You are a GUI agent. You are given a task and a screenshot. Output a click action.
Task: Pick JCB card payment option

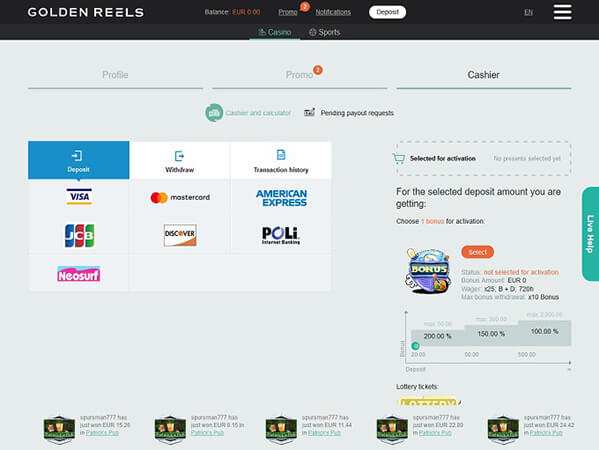coord(79,236)
